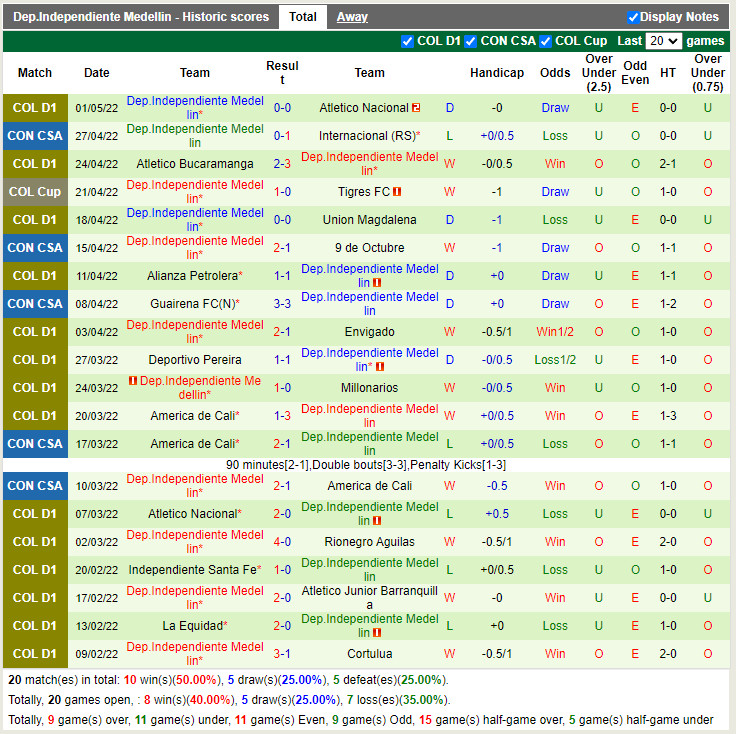Untick the COL Cup checkbox
Image resolution: width=736 pixels, height=734 pixels.
[545, 41]
